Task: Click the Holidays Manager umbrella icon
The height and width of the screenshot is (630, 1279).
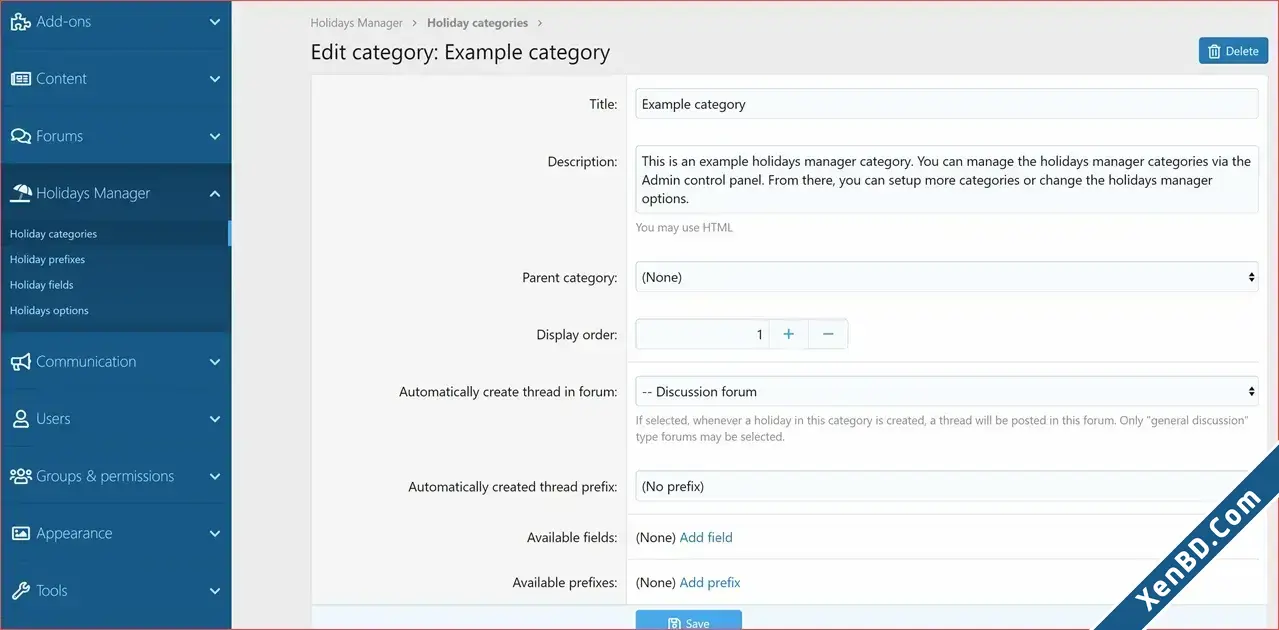Action: coord(20,193)
